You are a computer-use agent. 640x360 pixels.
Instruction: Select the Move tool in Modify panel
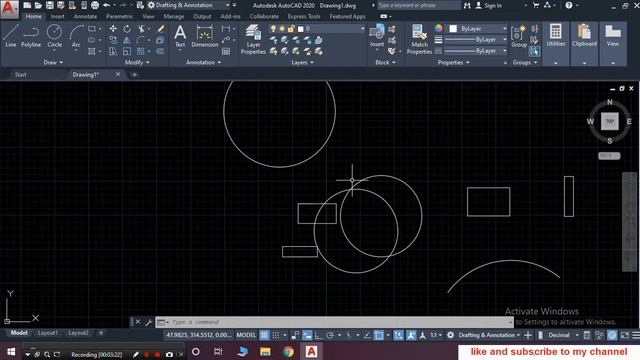pos(113,29)
